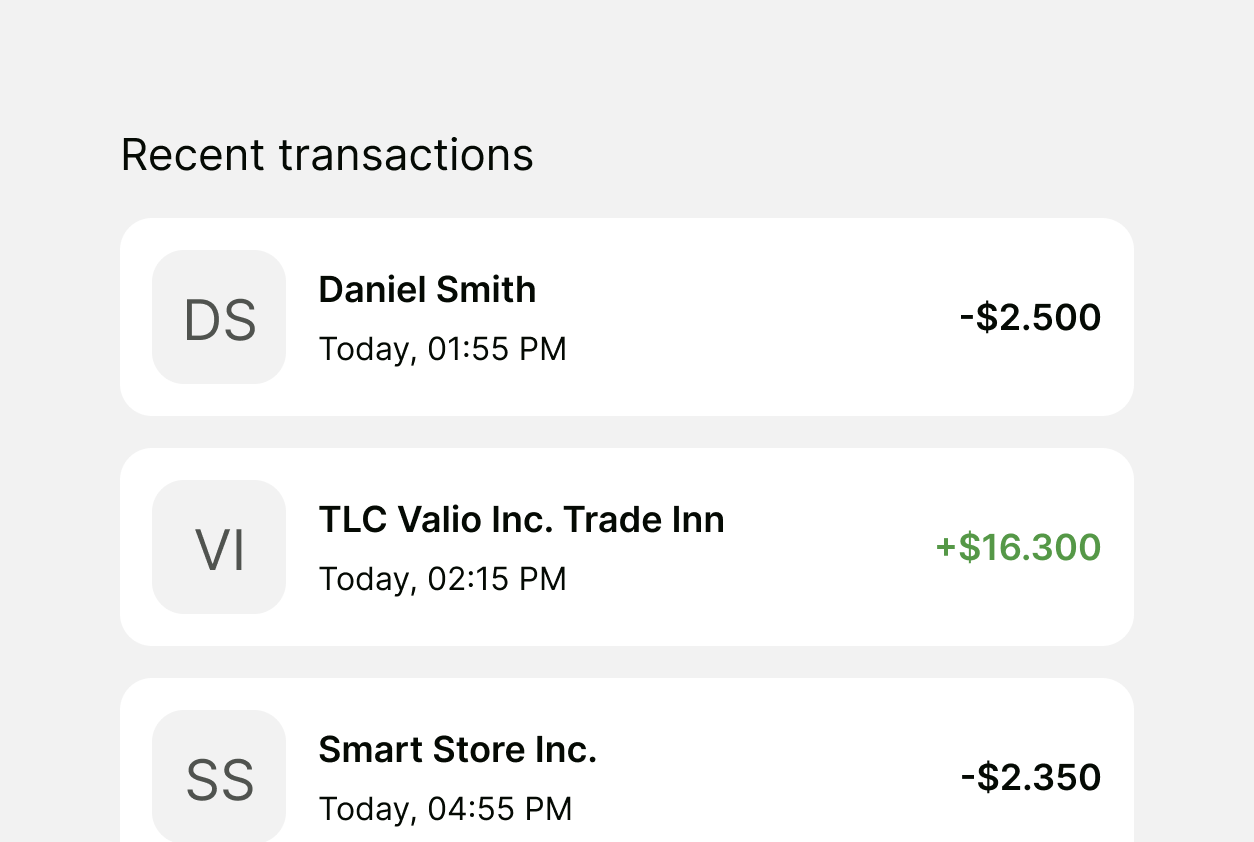Click the VI avatar icon
The height and width of the screenshot is (842, 1254).
pos(219,547)
